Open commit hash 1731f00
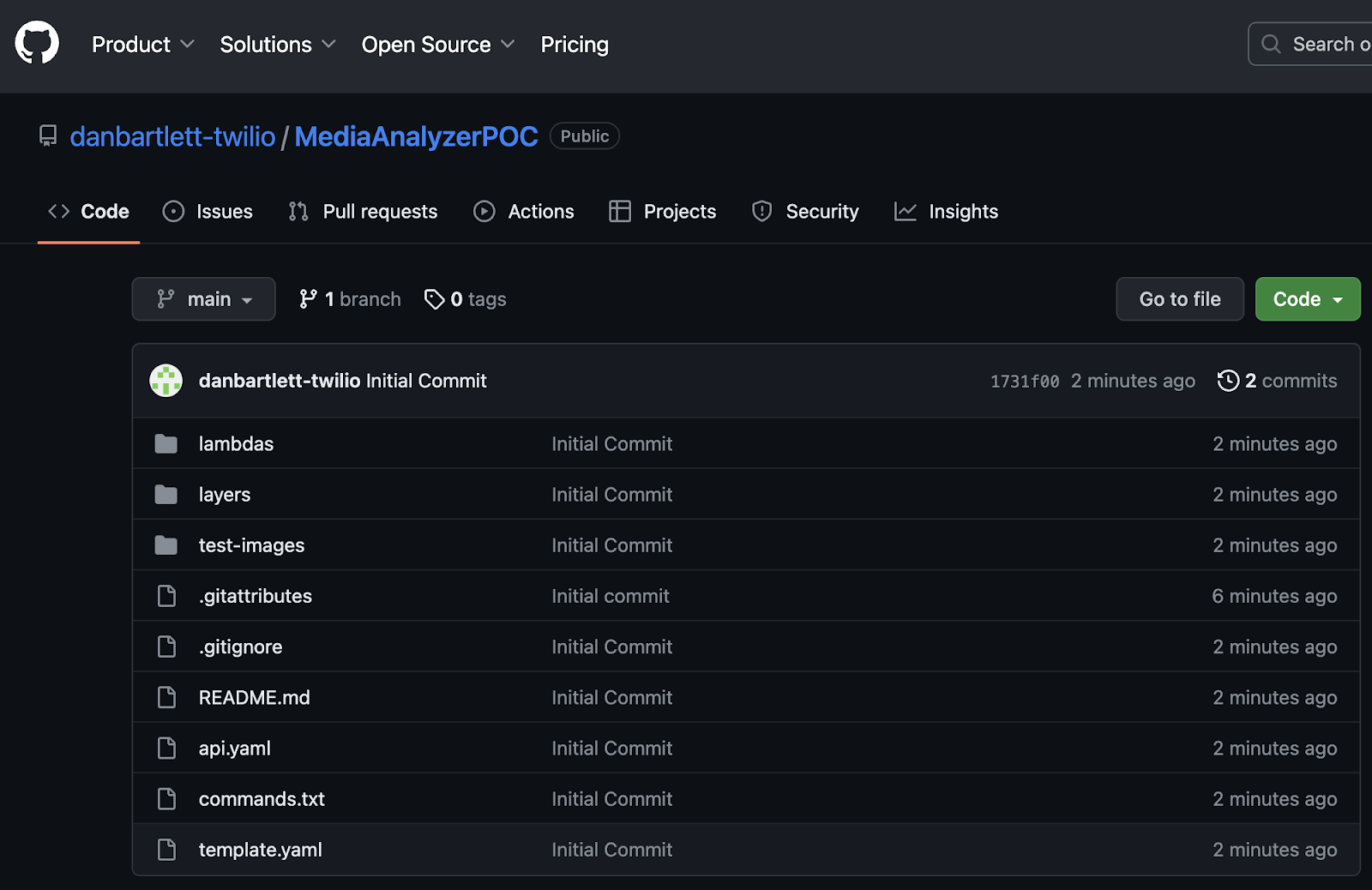Viewport: 1372px width, 890px height. click(1025, 382)
